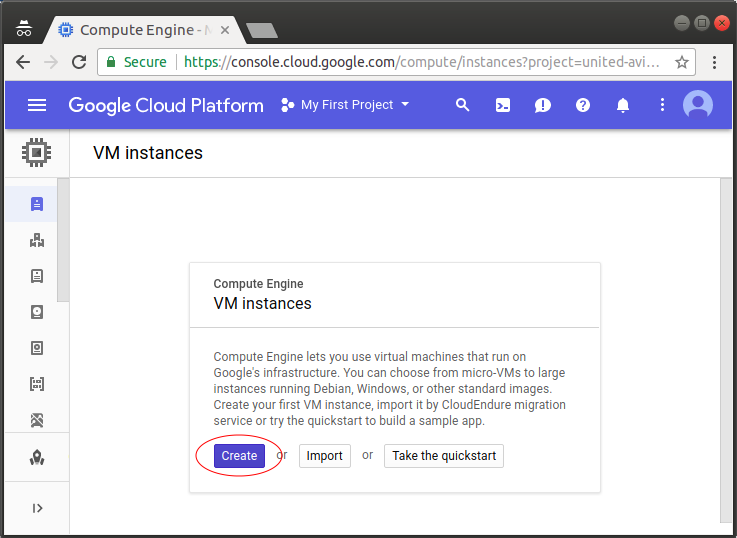Click the search magnifier icon

tap(463, 105)
